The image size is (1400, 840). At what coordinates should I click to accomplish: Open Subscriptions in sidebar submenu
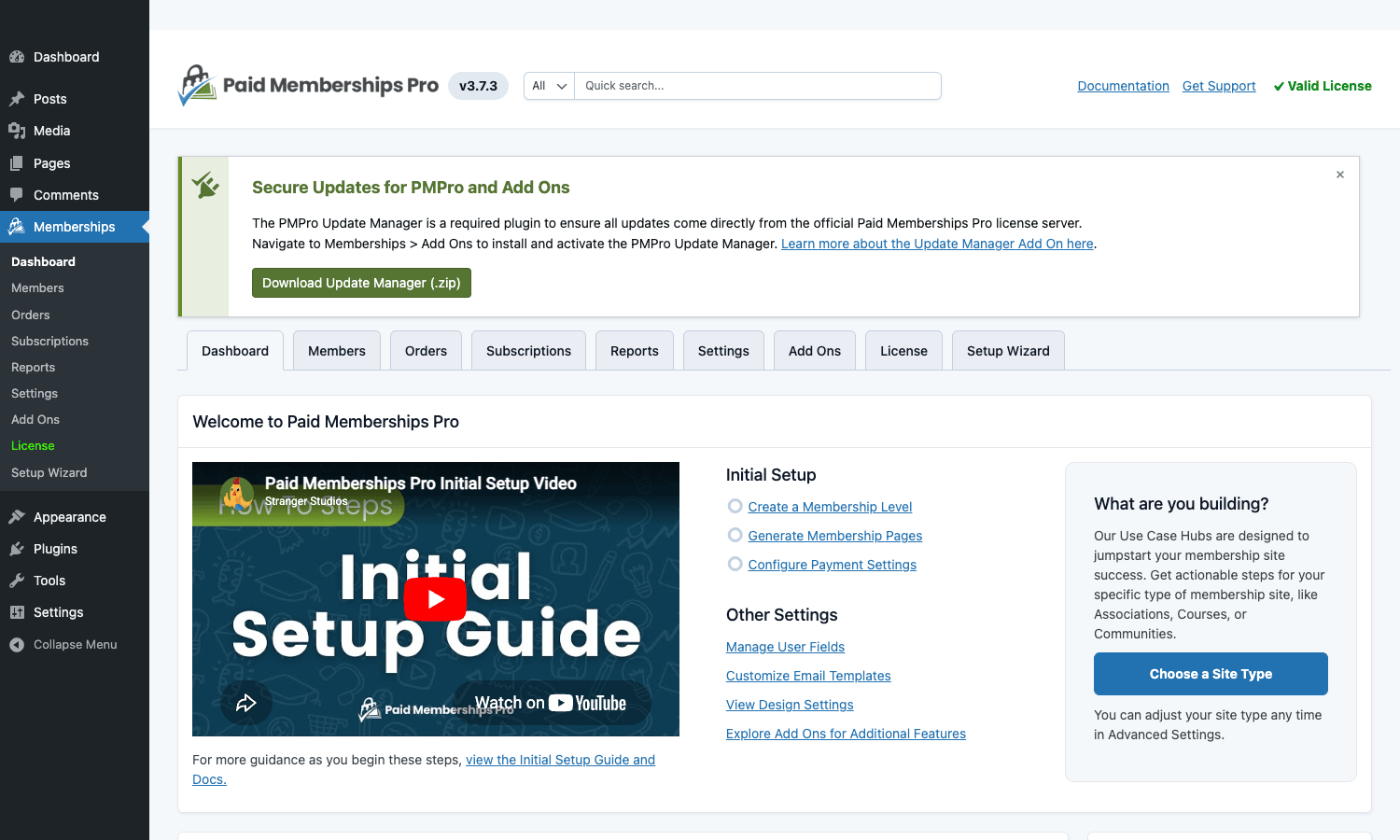pos(49,342)
